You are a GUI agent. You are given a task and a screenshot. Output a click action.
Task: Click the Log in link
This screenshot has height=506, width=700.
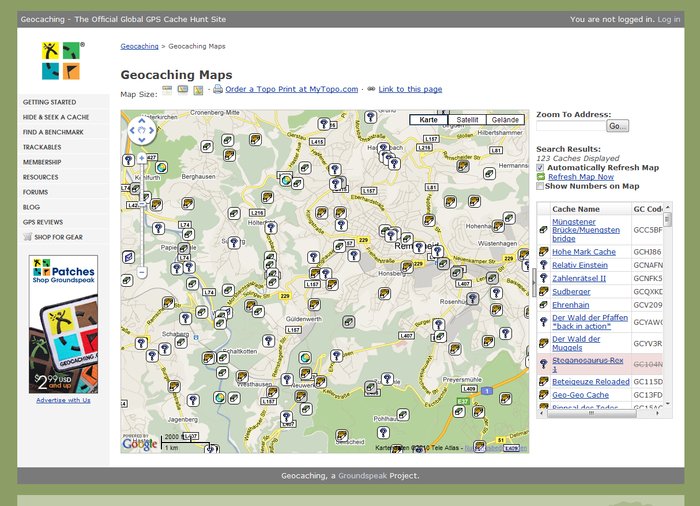pyautogui.click(x=669, y=19)
